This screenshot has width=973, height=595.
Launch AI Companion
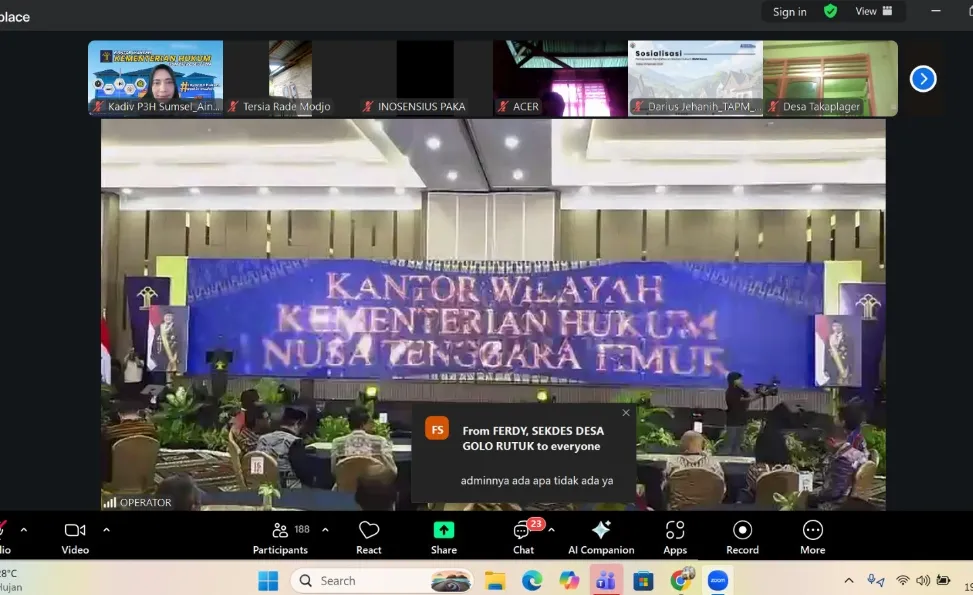601,538
